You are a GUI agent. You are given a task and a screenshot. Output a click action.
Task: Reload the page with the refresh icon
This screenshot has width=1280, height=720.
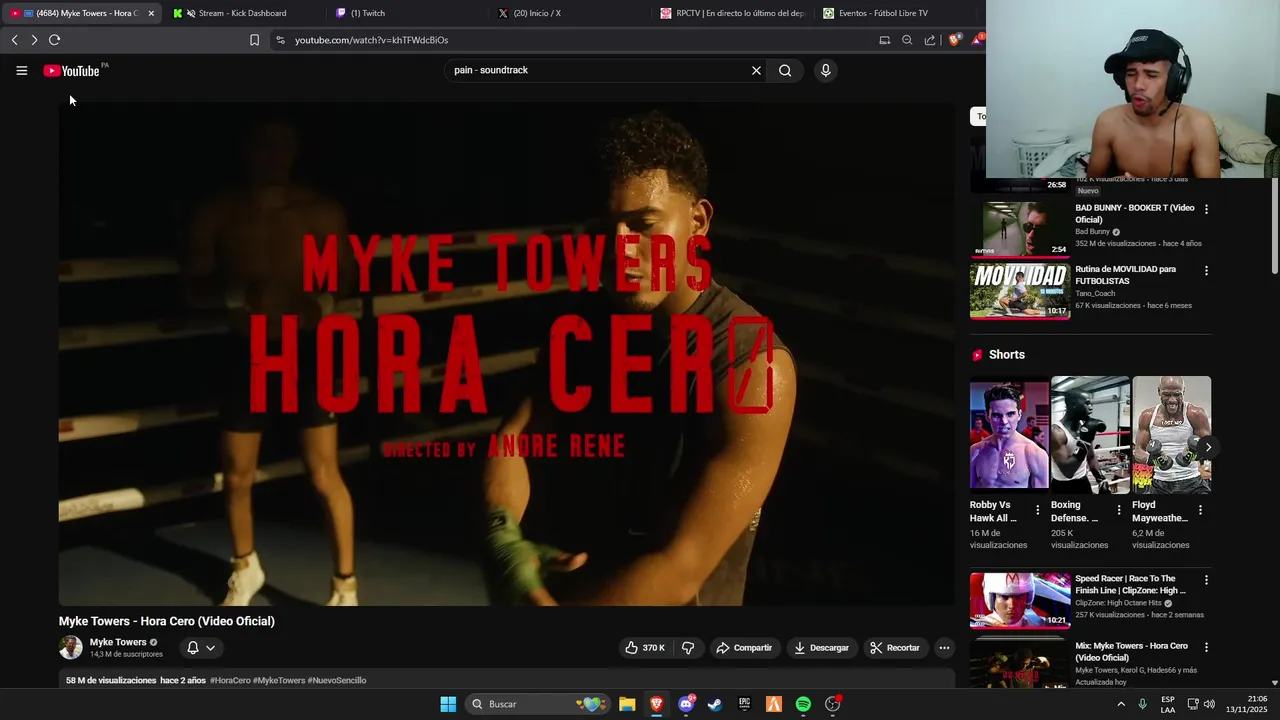point(54,40)
